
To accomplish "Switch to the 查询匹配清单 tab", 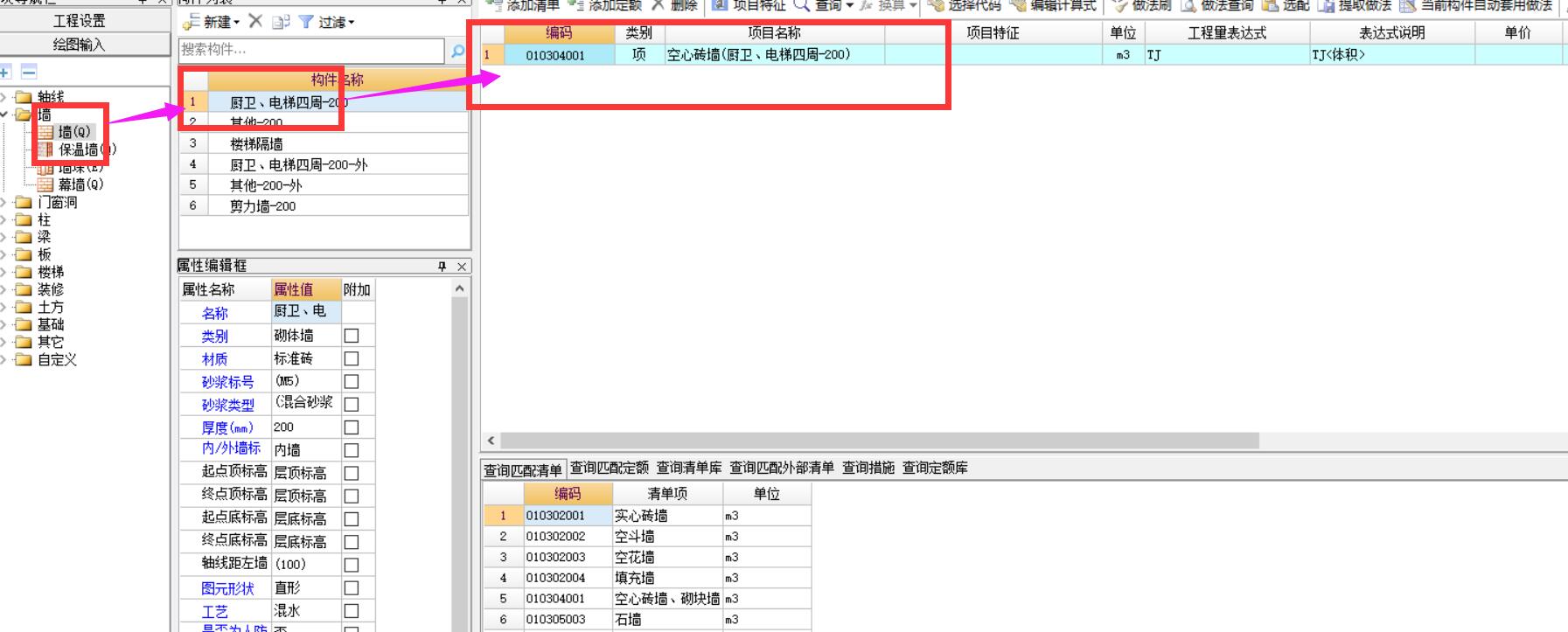I will pos(523,469).
